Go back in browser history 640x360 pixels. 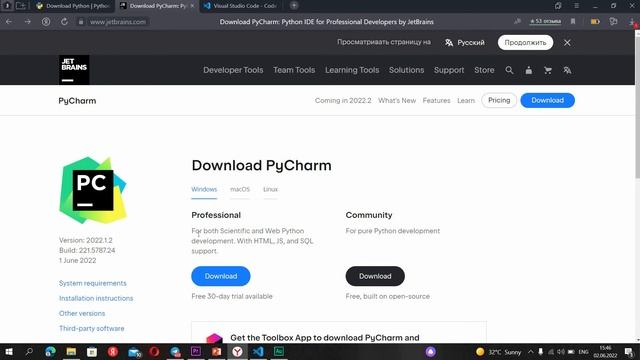click(x=9, y=22)
